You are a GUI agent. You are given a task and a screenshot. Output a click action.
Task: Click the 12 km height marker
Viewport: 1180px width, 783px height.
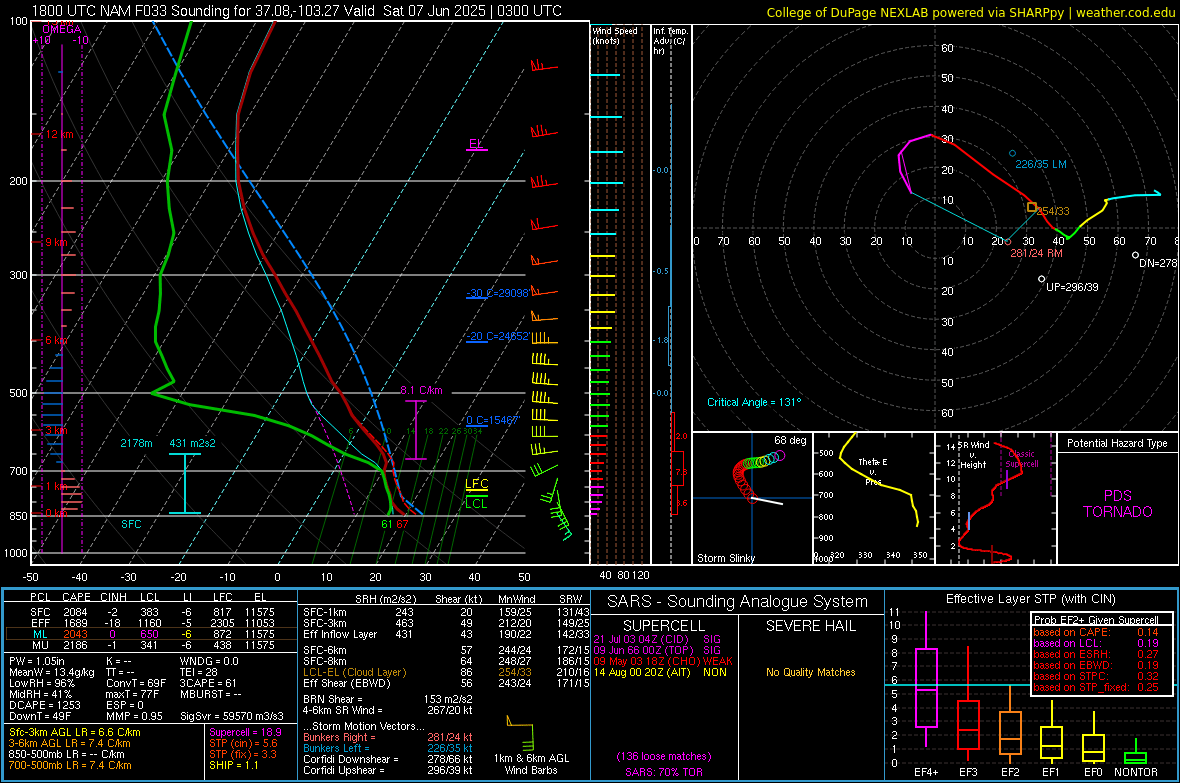tap(59, 134)
